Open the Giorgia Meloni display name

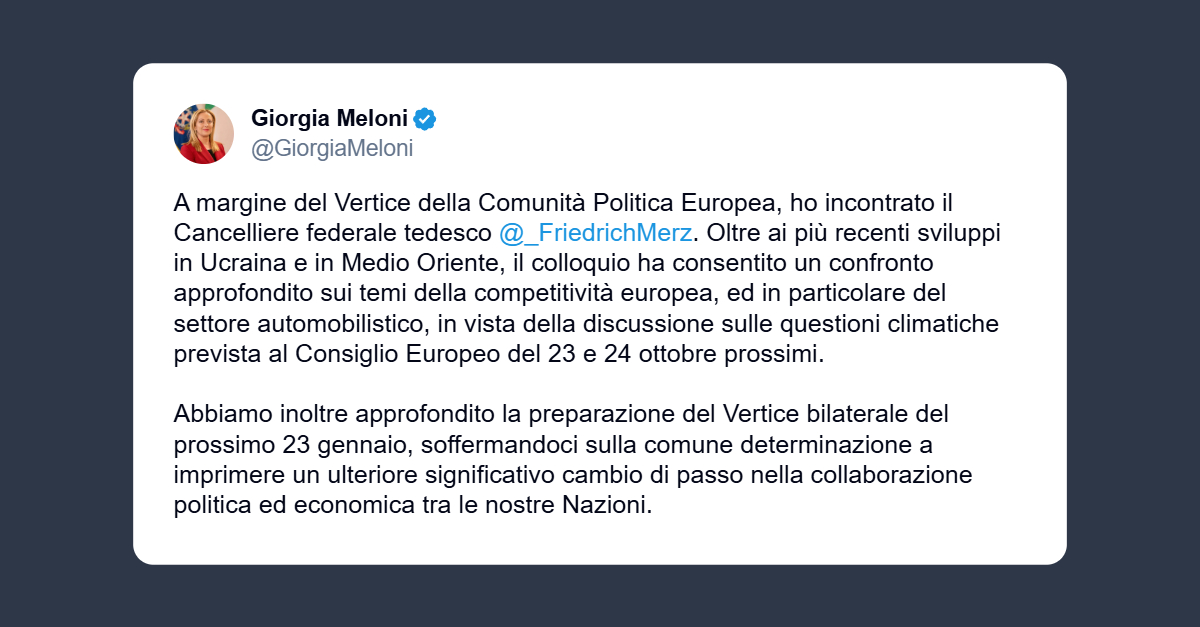click(329, 119)
